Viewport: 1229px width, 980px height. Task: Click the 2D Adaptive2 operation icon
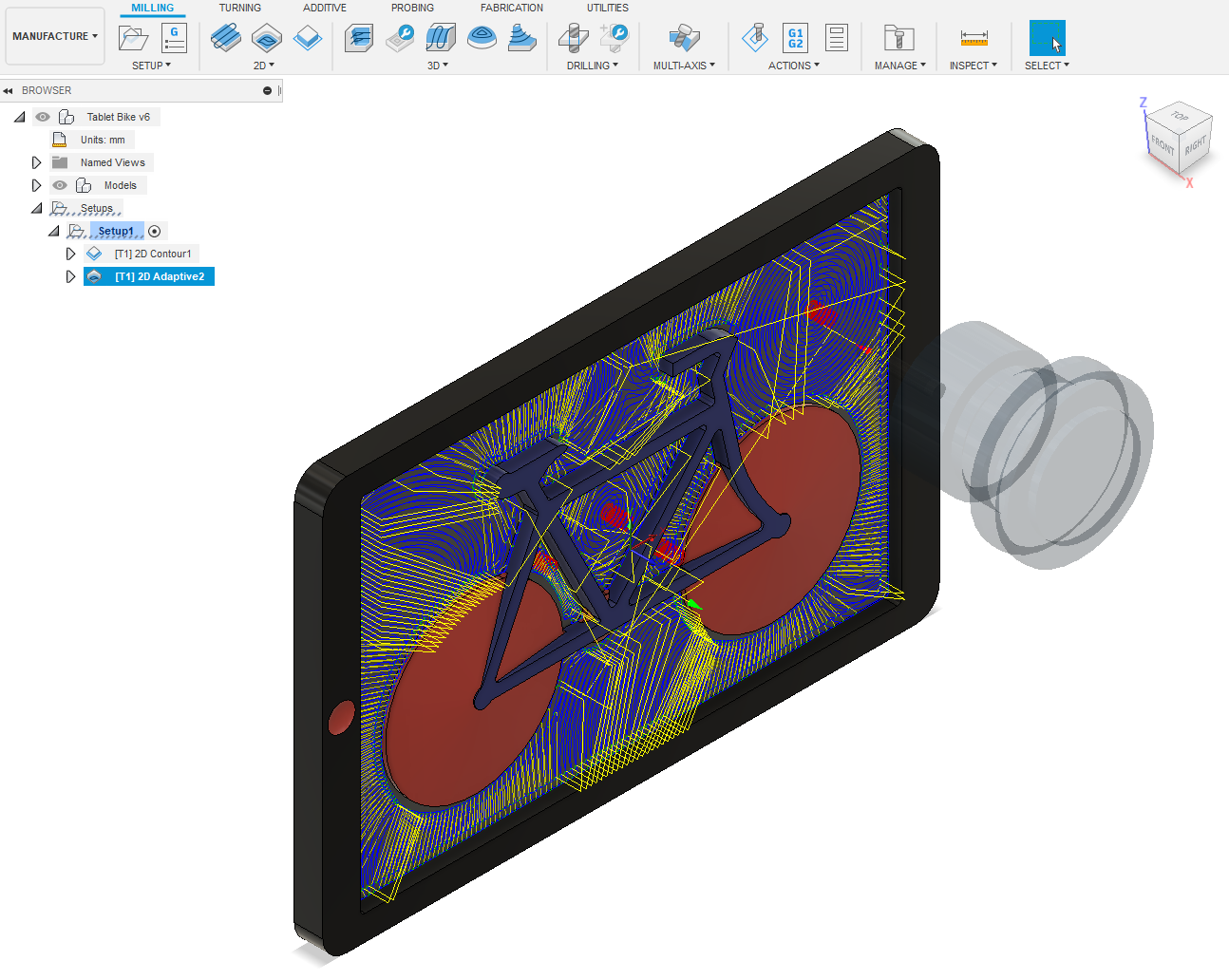[x=94, y=276]
